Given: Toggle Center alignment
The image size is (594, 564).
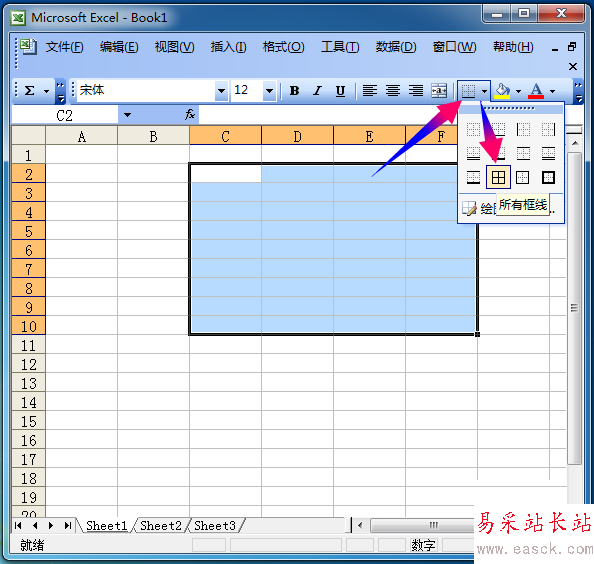Looking at the screenshot, I should (393, 91).
